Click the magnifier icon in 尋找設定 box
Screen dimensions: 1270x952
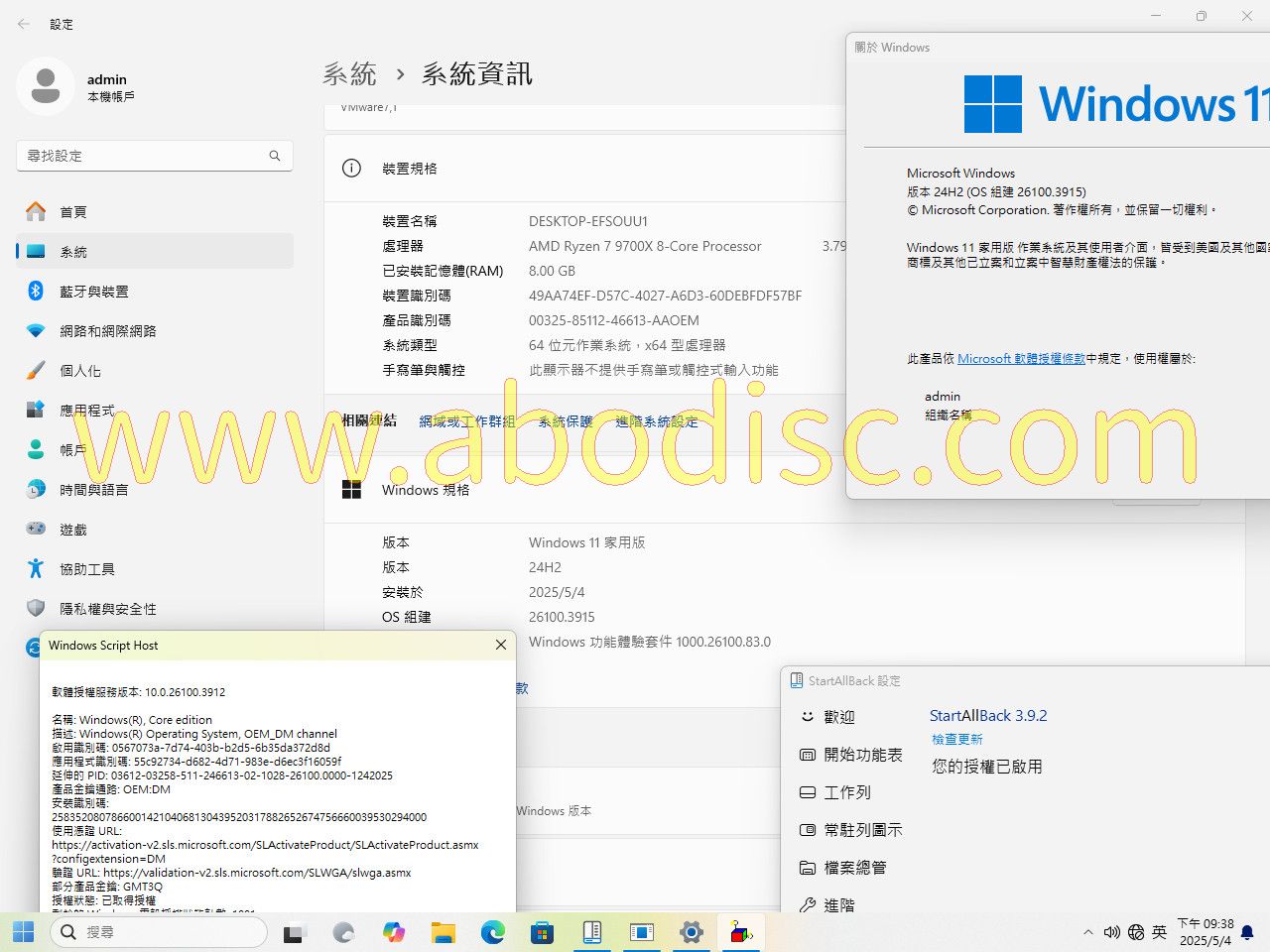(275, 156)
